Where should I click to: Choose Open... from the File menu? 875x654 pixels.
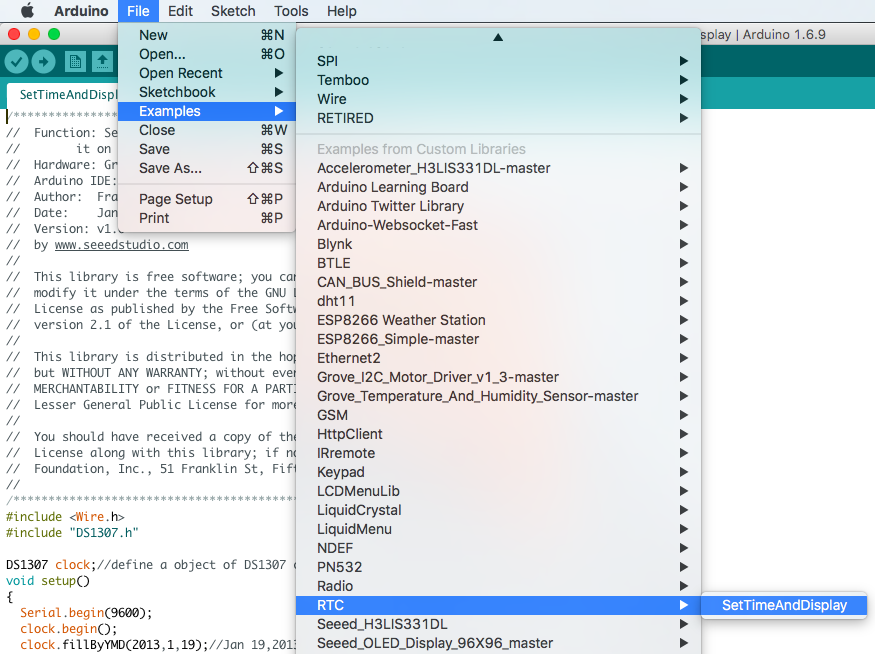click(x=206, y=54)
